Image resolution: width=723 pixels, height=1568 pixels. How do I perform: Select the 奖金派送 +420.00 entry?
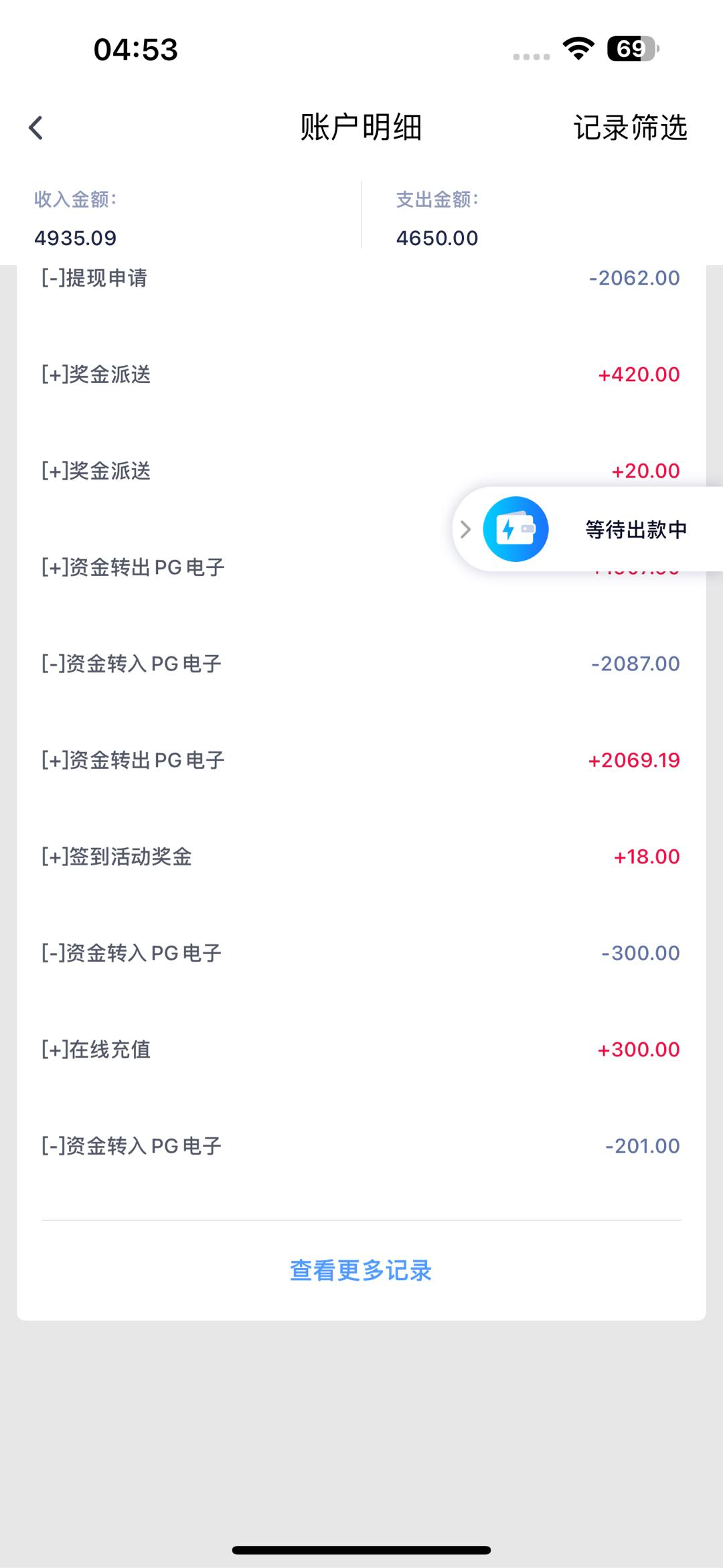(x=361, y=374)
